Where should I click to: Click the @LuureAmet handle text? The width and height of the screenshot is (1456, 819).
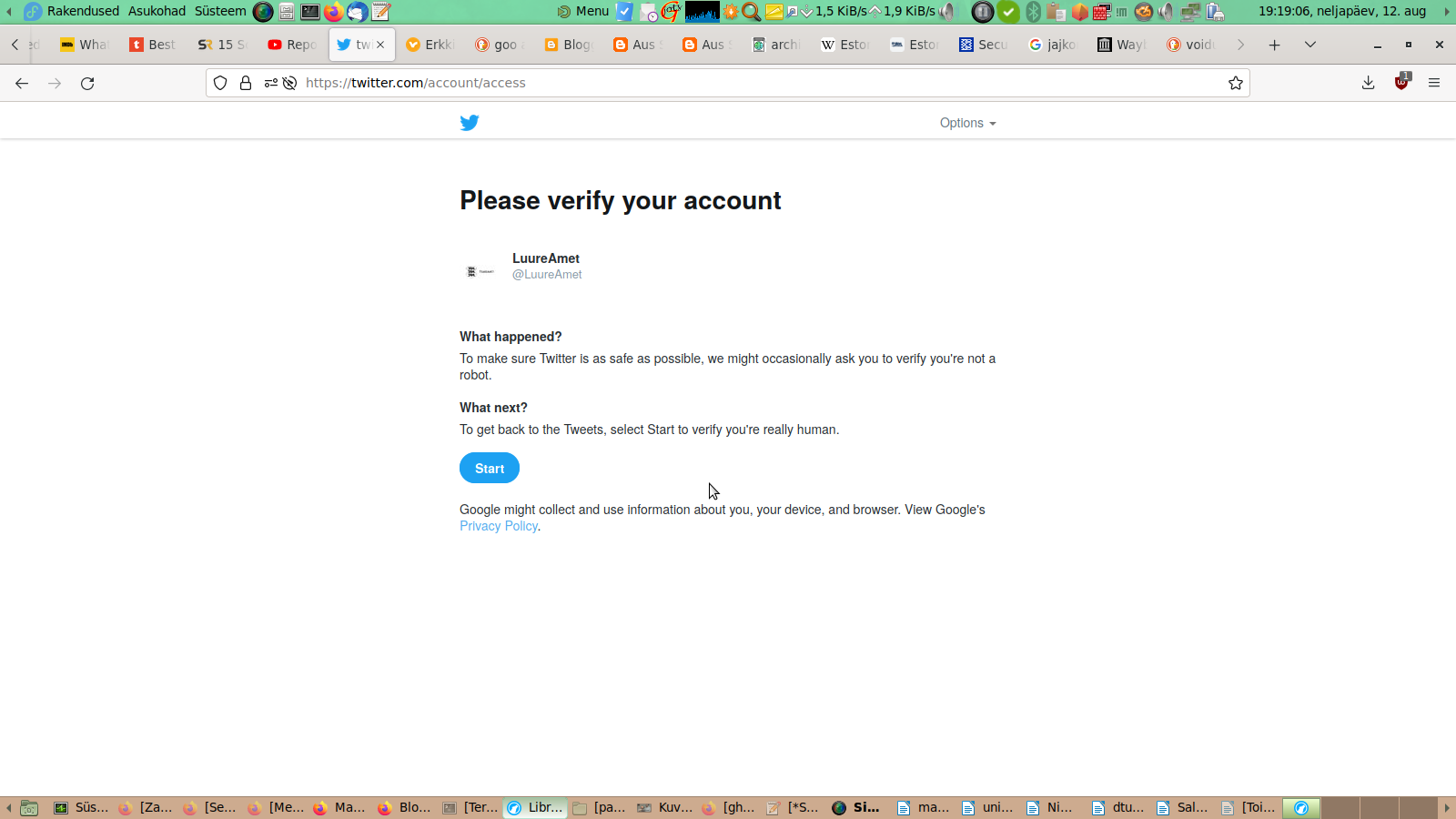coord(547,275)
